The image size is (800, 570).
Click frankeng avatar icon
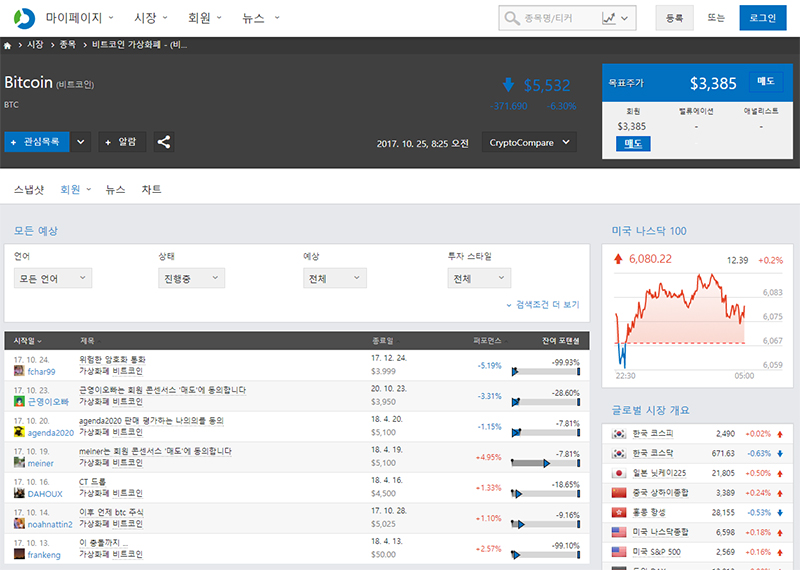[19, 554]
